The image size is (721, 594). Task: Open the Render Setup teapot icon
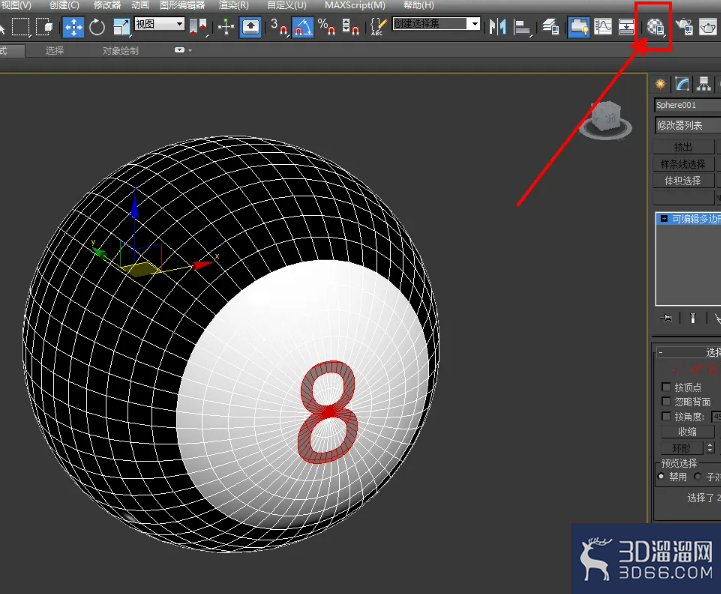tap(685, 27)
